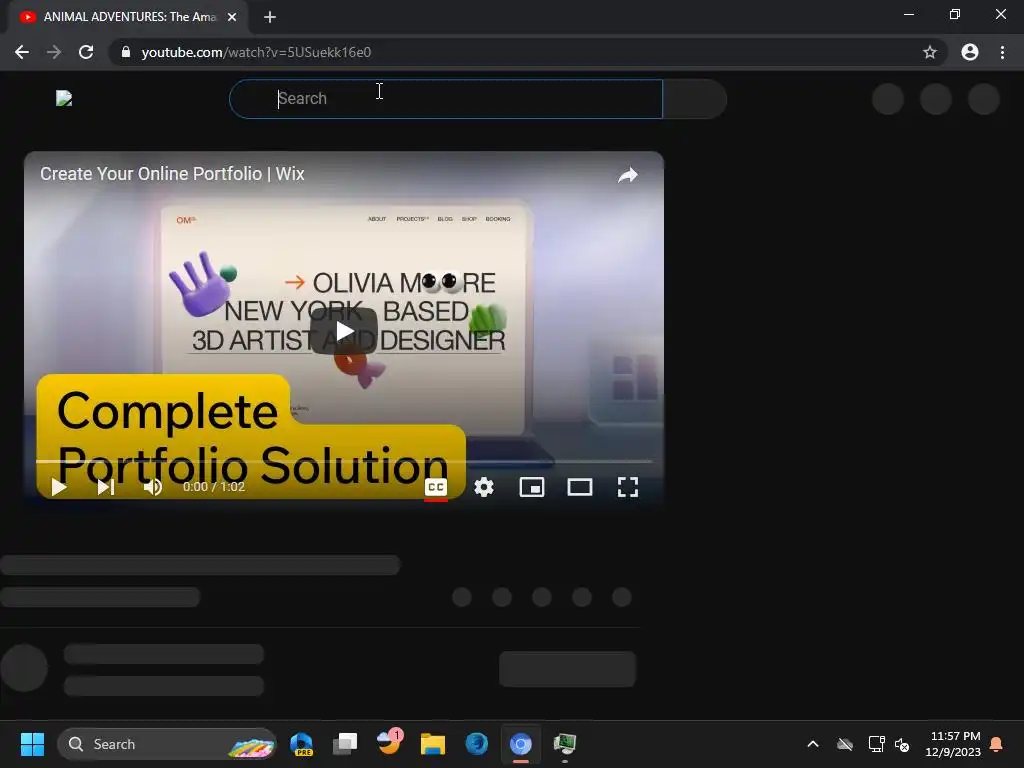Click the broken YouTube logo image

(64, 99)
